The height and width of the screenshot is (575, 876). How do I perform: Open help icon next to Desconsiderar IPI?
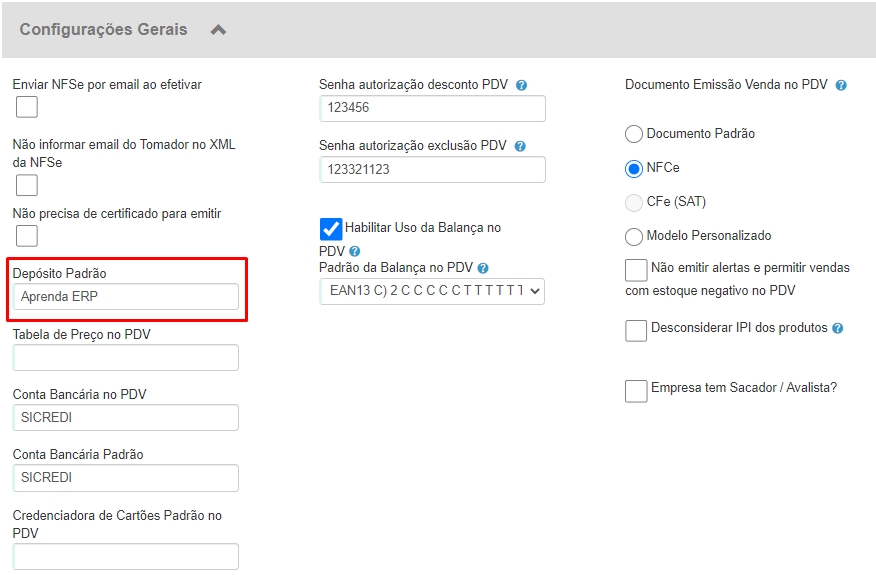[x=837, y=328]
